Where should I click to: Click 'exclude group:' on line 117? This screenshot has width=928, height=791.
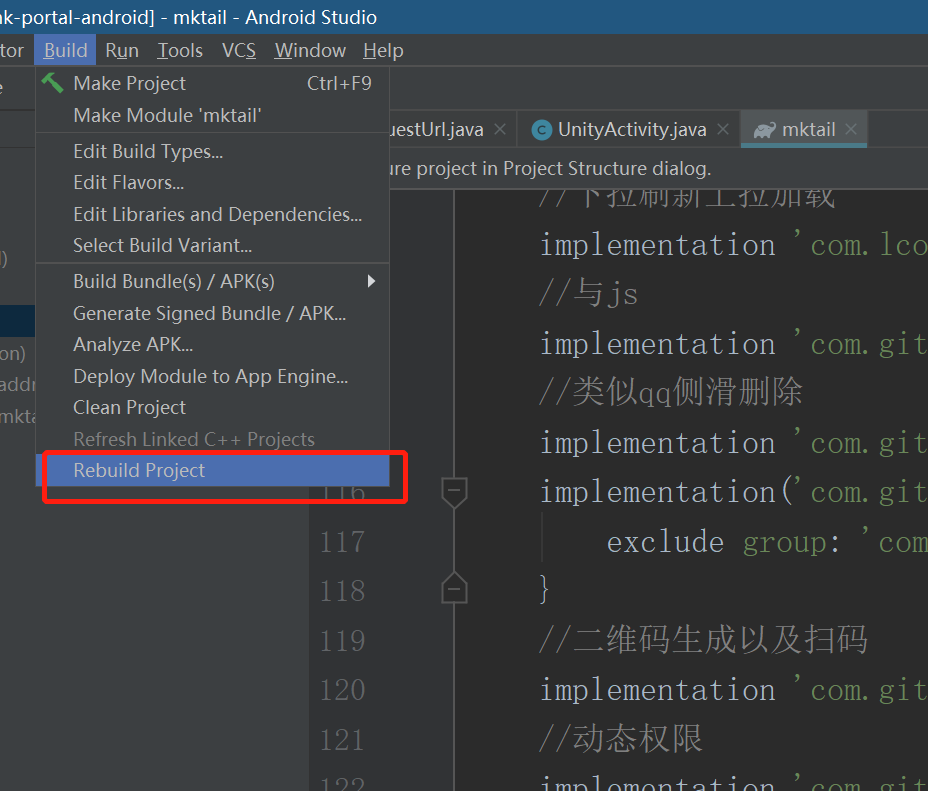[x=723, y=543]
